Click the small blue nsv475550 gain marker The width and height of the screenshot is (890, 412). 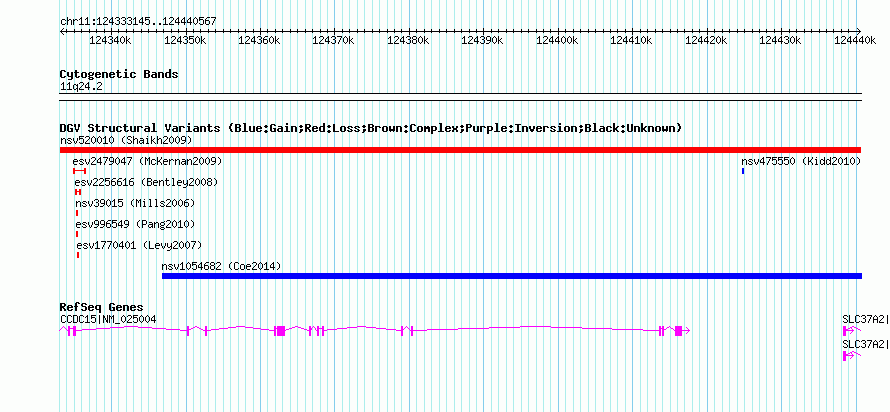pos(742,171)
